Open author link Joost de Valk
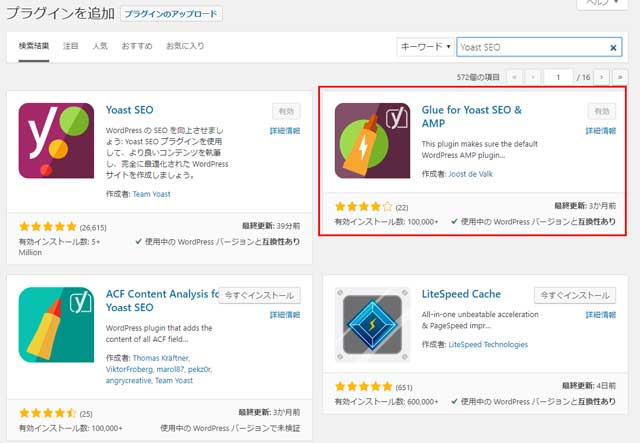 pyautogui.click(x=470, y=174)
